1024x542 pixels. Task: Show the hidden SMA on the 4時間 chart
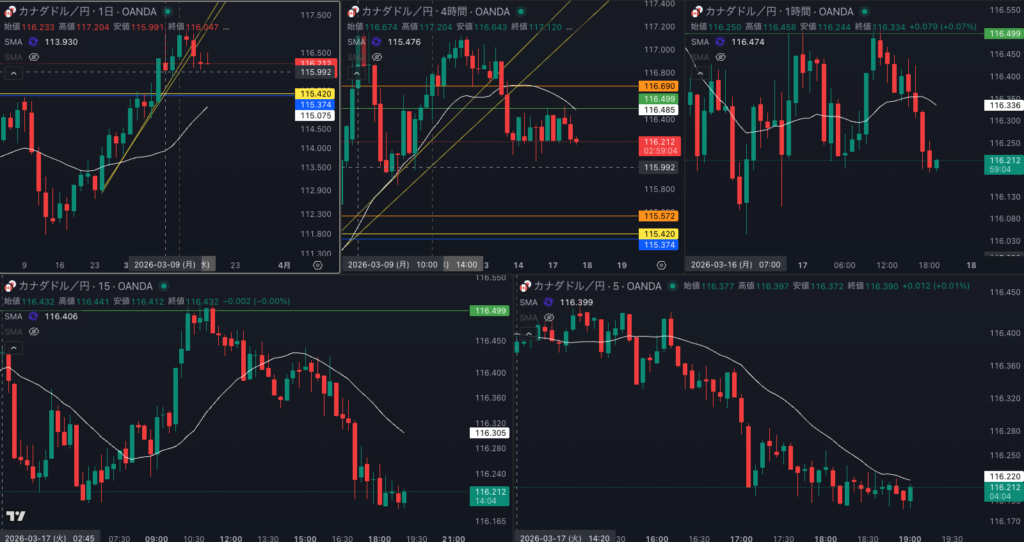pos(376,57)
